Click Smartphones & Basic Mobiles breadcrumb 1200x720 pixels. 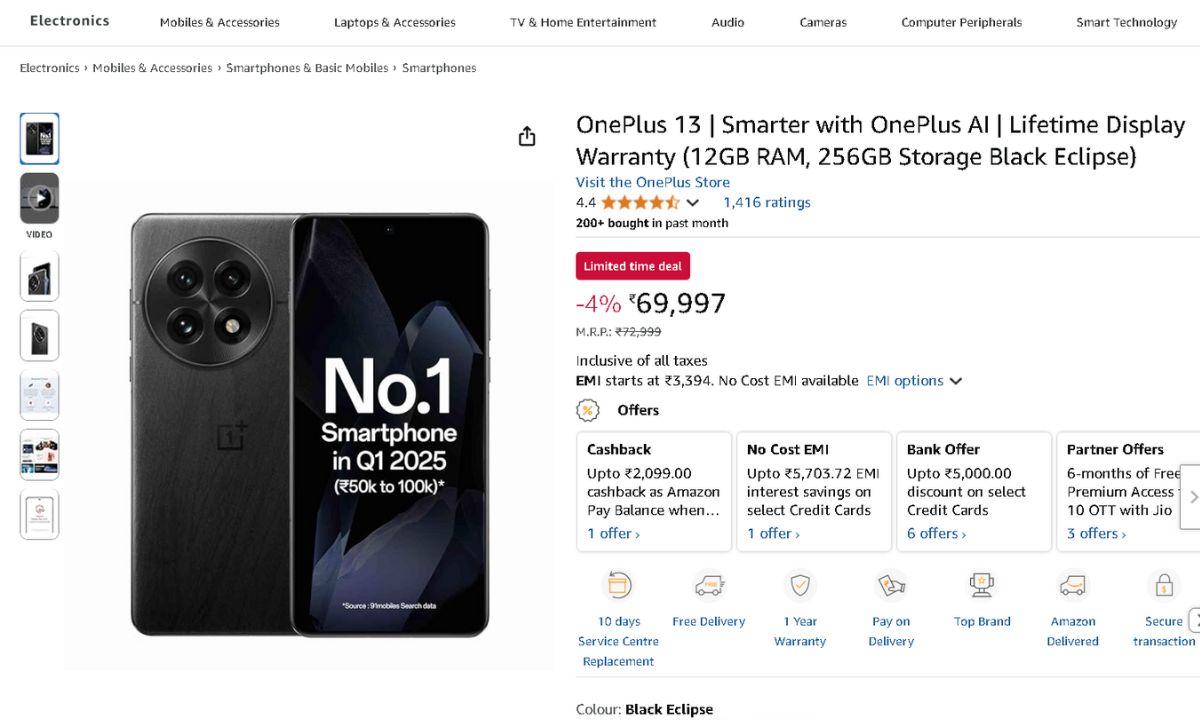(x=307, y=68)
